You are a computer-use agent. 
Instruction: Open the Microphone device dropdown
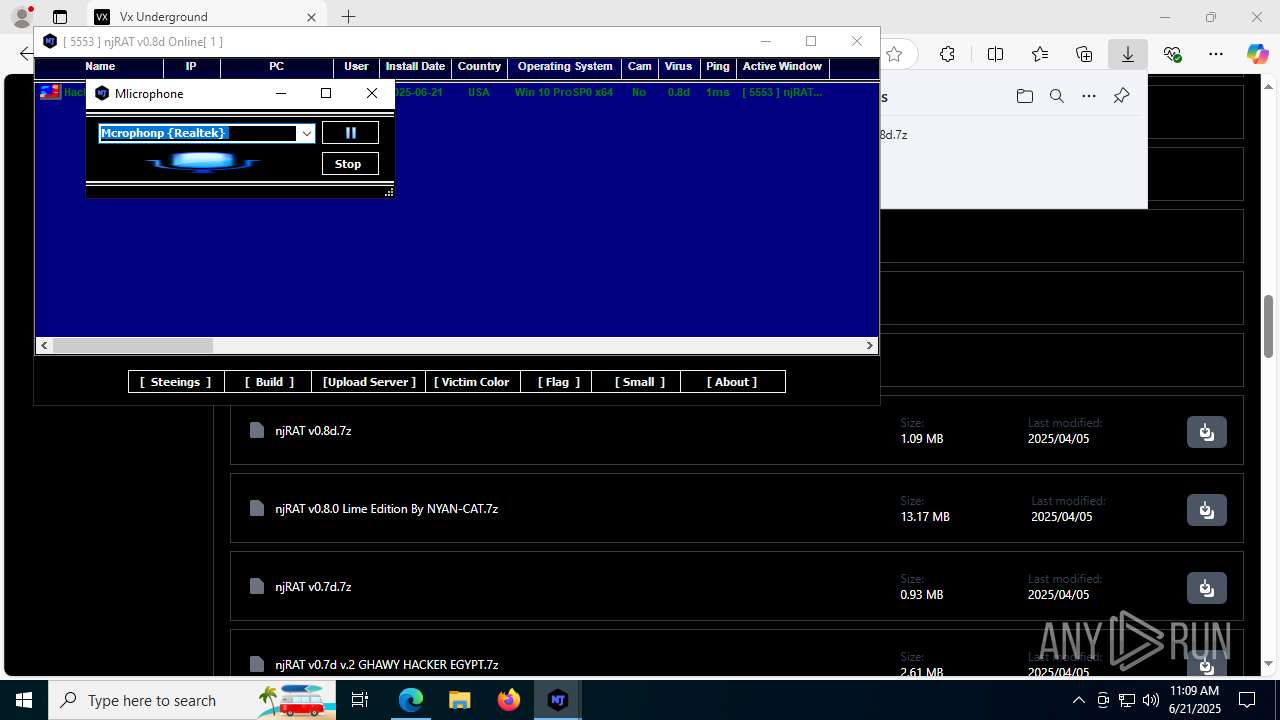307,133
